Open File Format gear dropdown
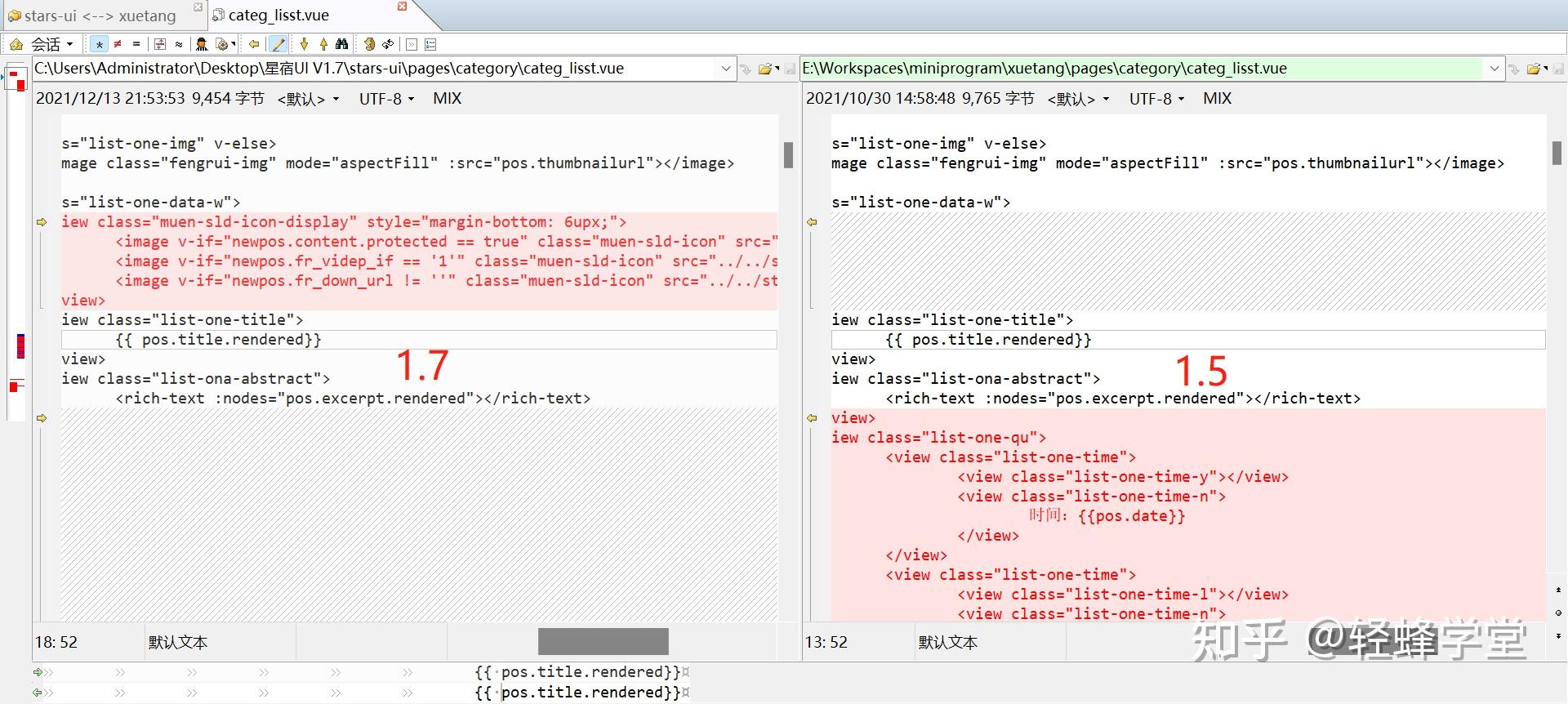 tap(225, 44)
